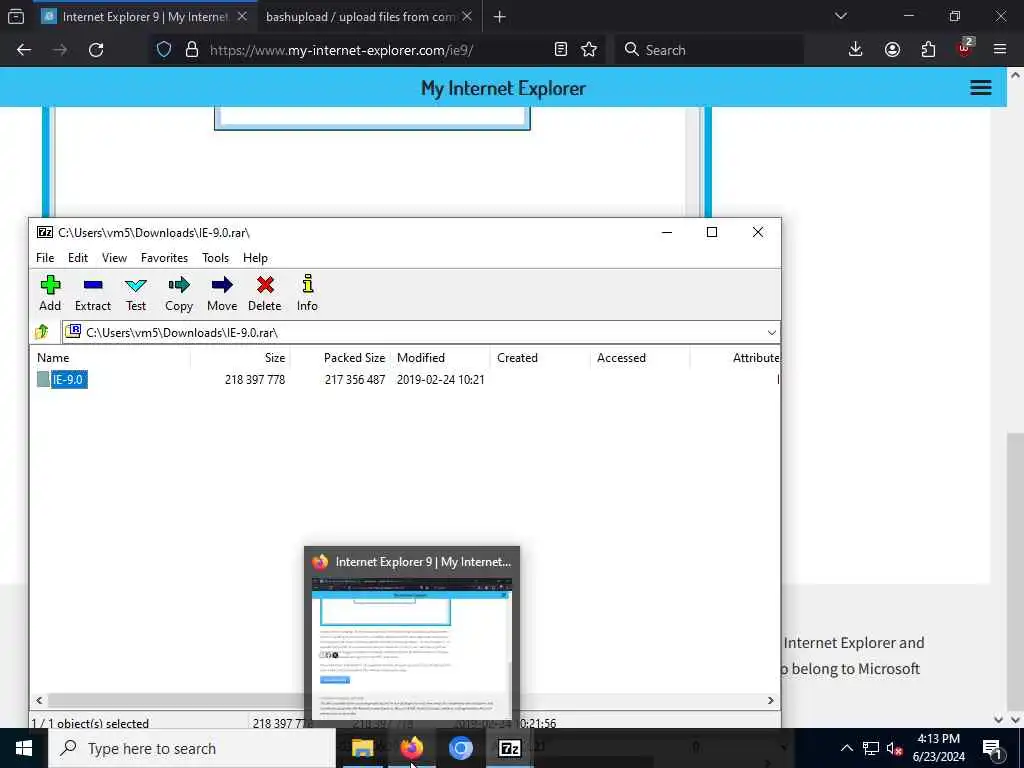Open the Help menu
The width and height of the screenshot is (1024, 768).
[x=255, y=258]
